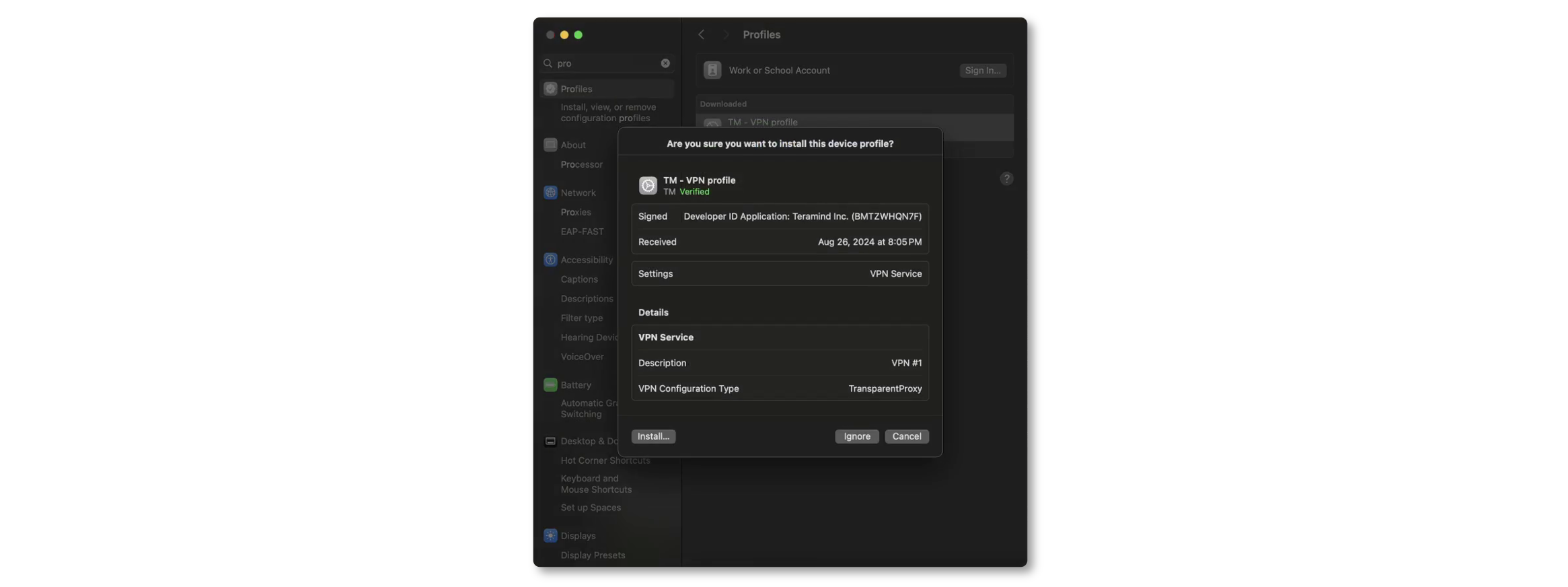Click the green zoom window button
Image resolution: width=1568 pixels, height=587 pixels.
click(x=578, y=35)
